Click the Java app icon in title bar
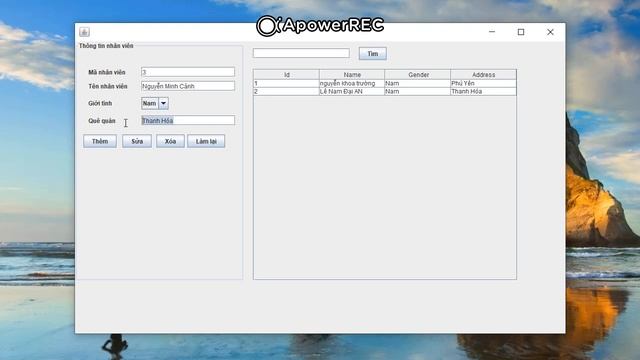Screen dimensions: 640x360 [84, 32]
